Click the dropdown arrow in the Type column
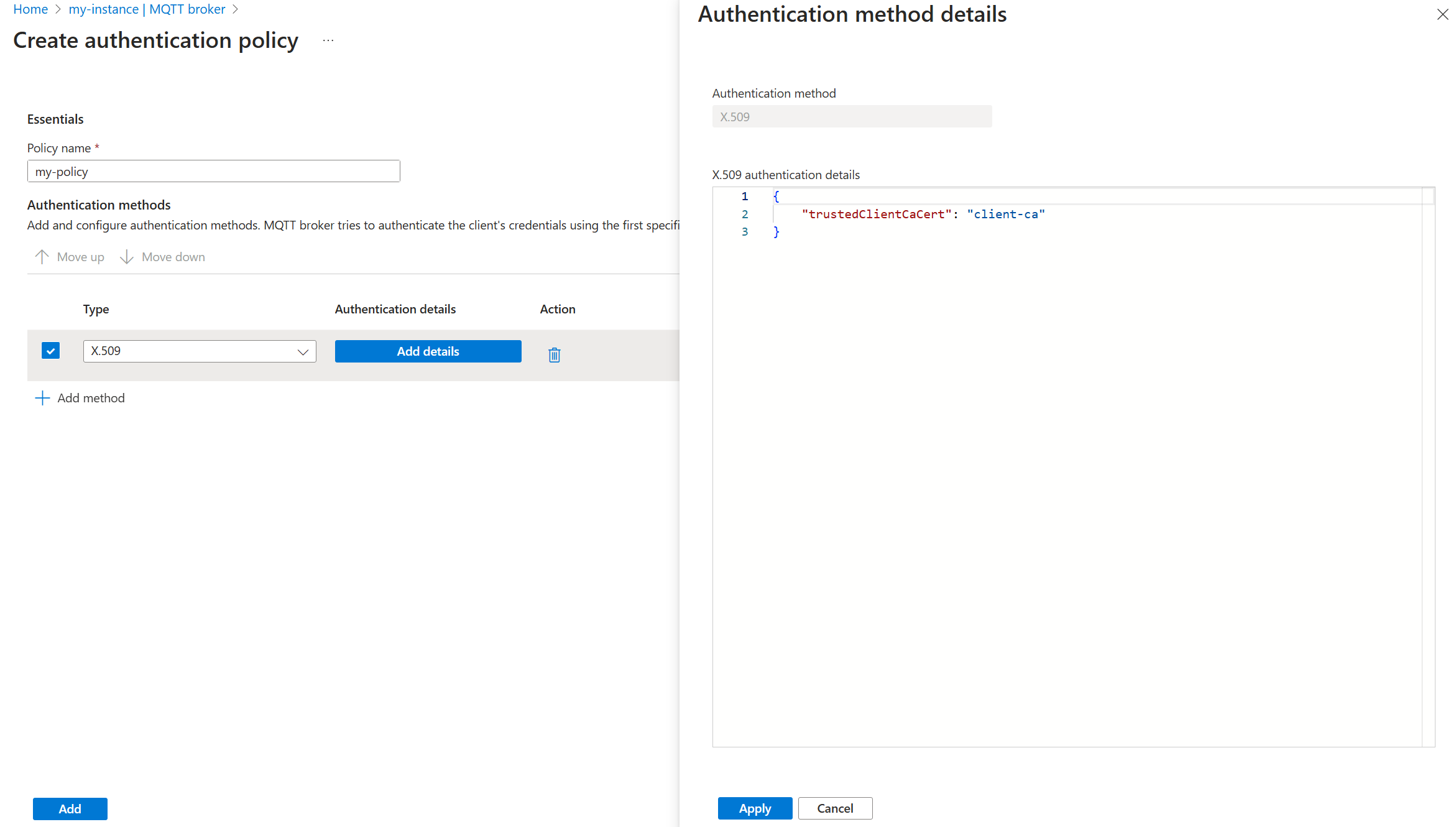The height and width of the screenshot is (827, 1456). pyautogui.click(x=303, y=351)
